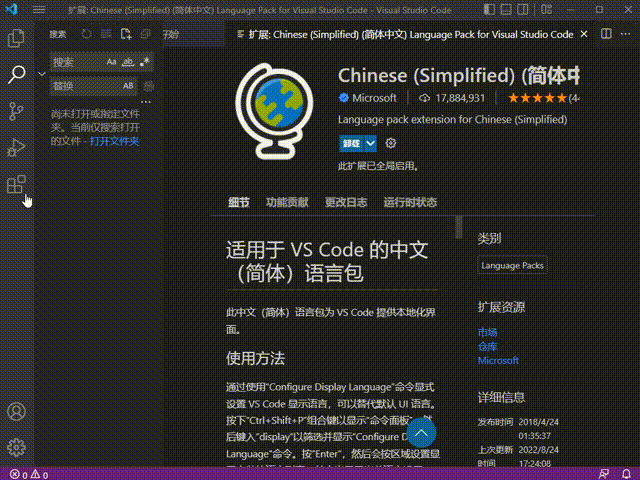
Task: Click the Microsoft publisher name
Action: pos(374,98)
